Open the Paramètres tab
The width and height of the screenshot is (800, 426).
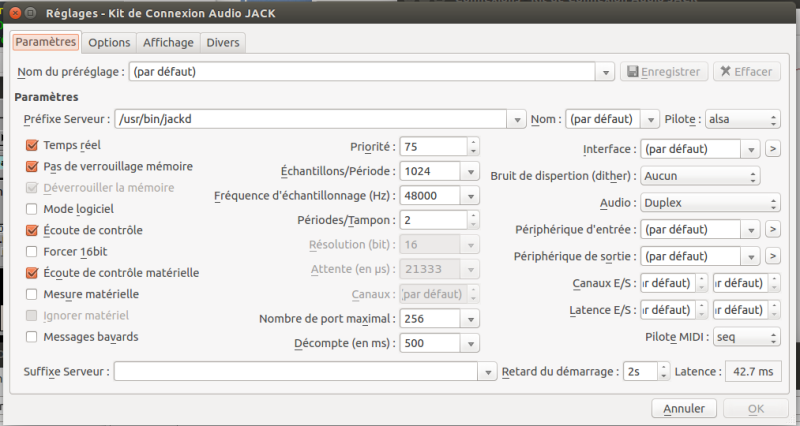[45, 42]
